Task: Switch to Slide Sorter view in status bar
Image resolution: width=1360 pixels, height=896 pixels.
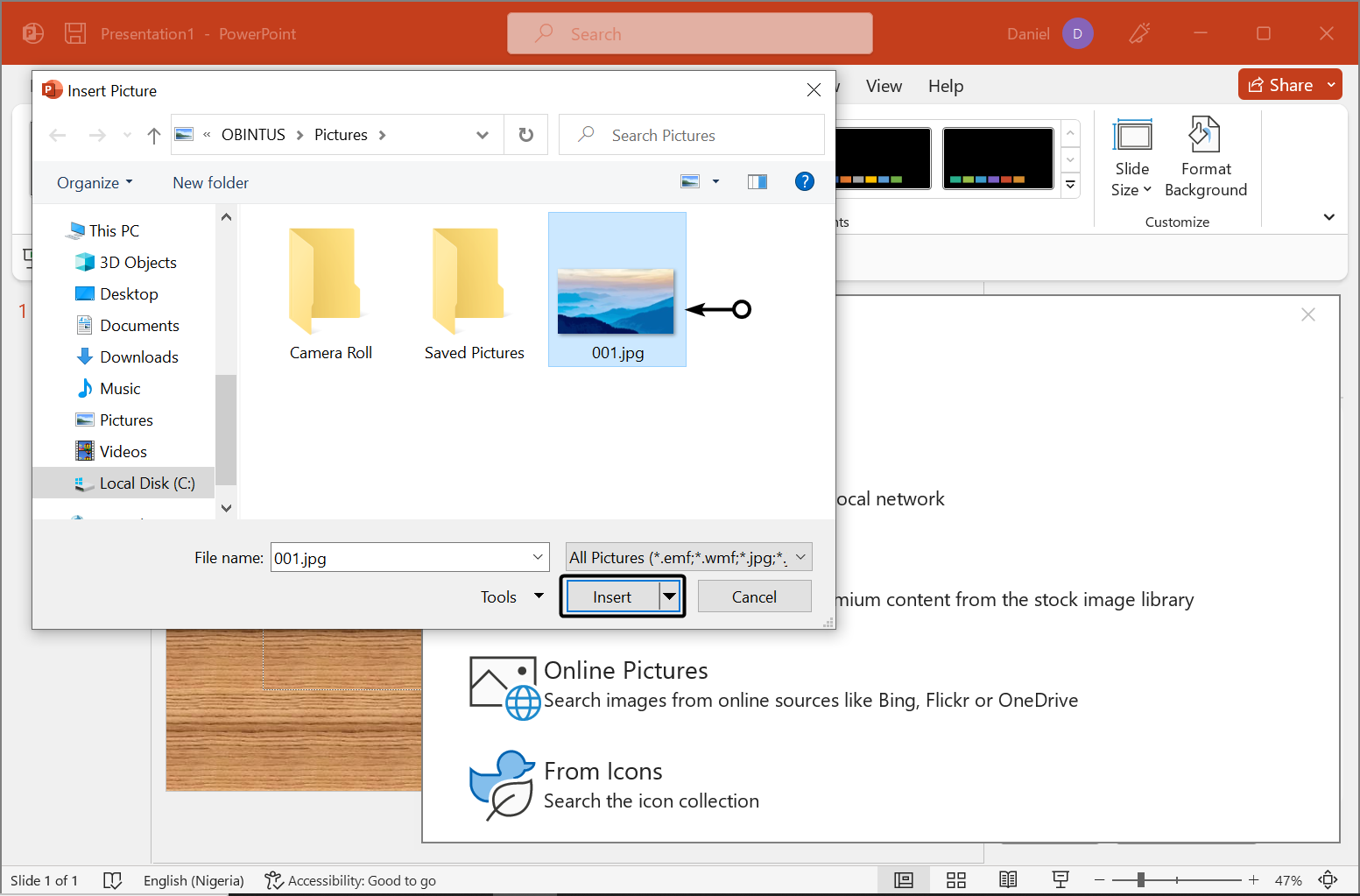Action: tap(955, 879)
